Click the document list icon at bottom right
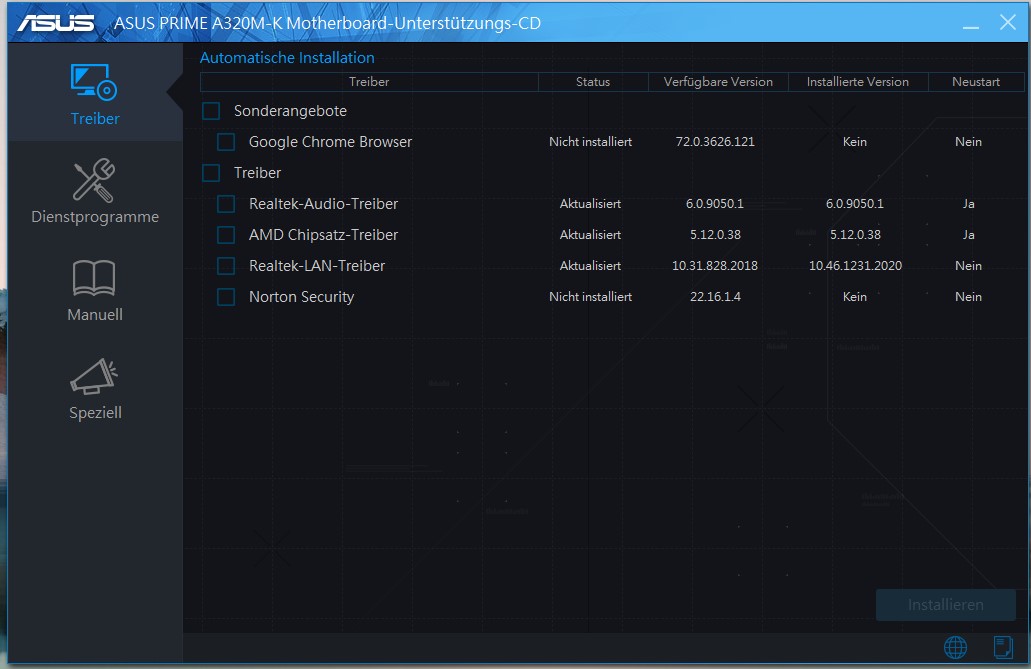Image resolution: width=1031 pixels, height=669 pixels. point(1003,647)
